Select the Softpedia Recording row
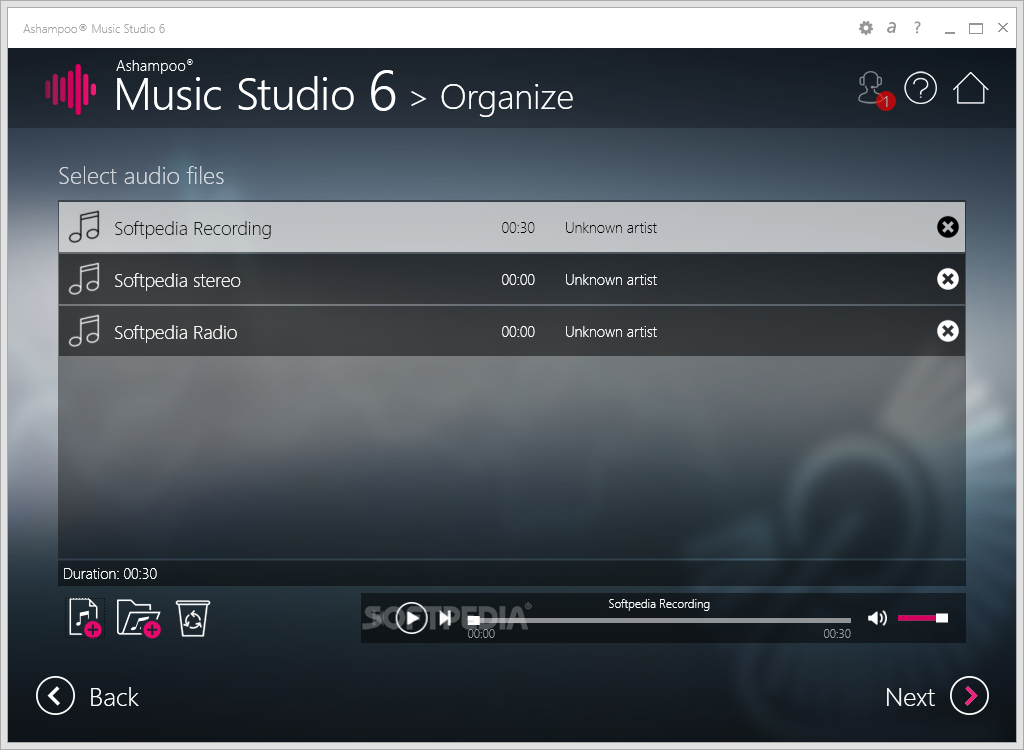1024x750 pixels. coord(512,227)
